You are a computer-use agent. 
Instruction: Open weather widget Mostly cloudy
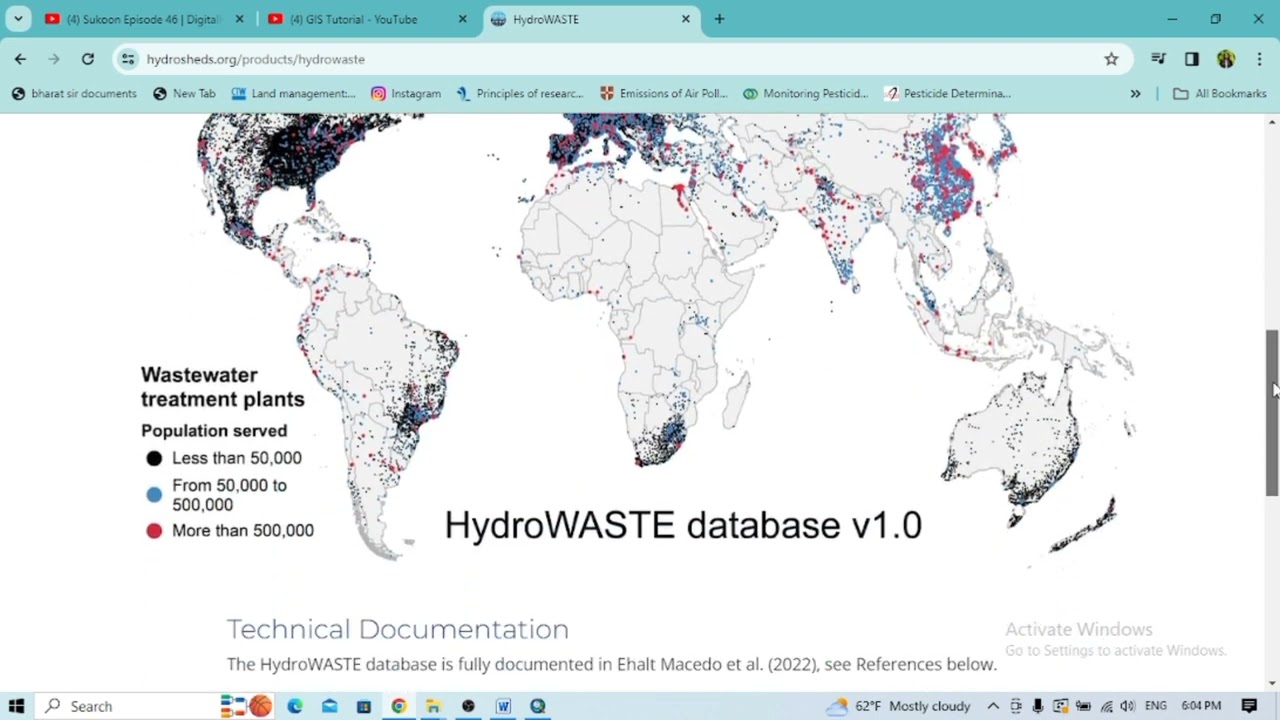pos(898,706)
